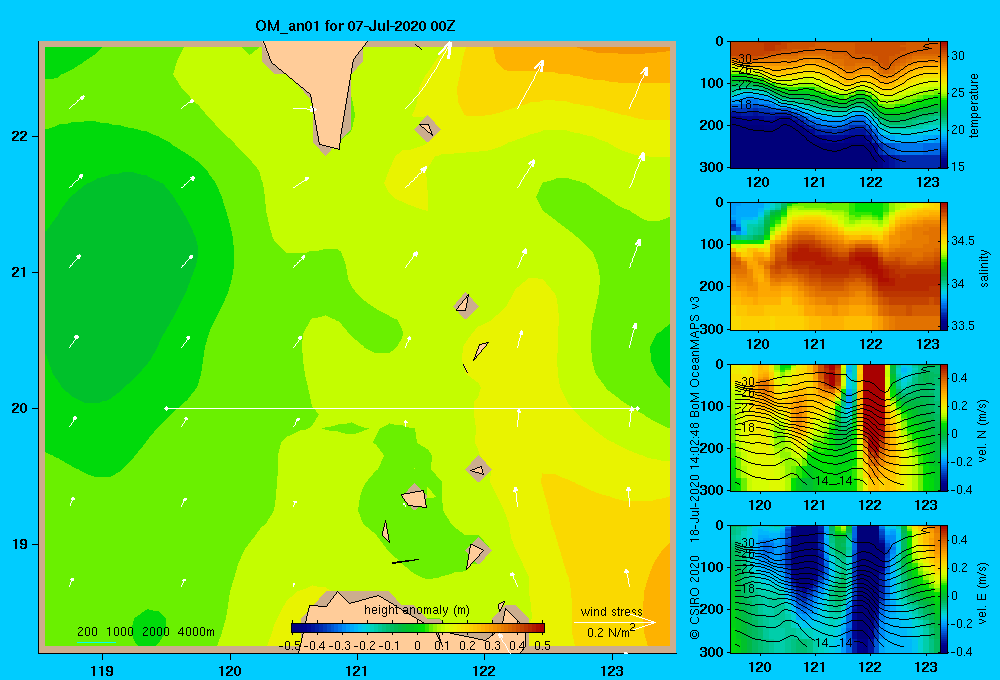This screenshot has width=1000, height=680.
Task: Click the longitude 123 tick label on map
Action: click(x=612, y=670)
